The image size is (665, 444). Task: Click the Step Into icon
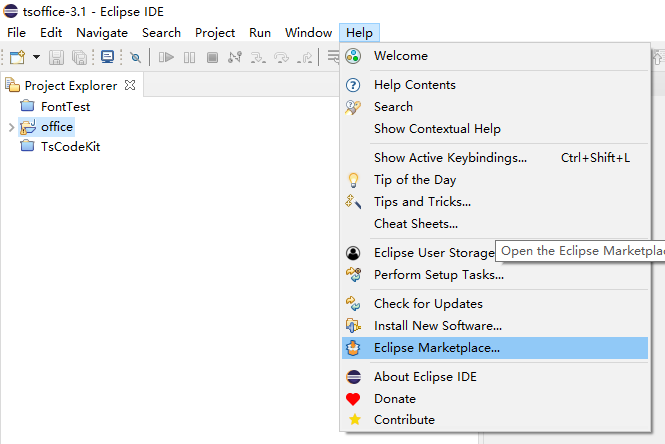click(x=258, y=57)
